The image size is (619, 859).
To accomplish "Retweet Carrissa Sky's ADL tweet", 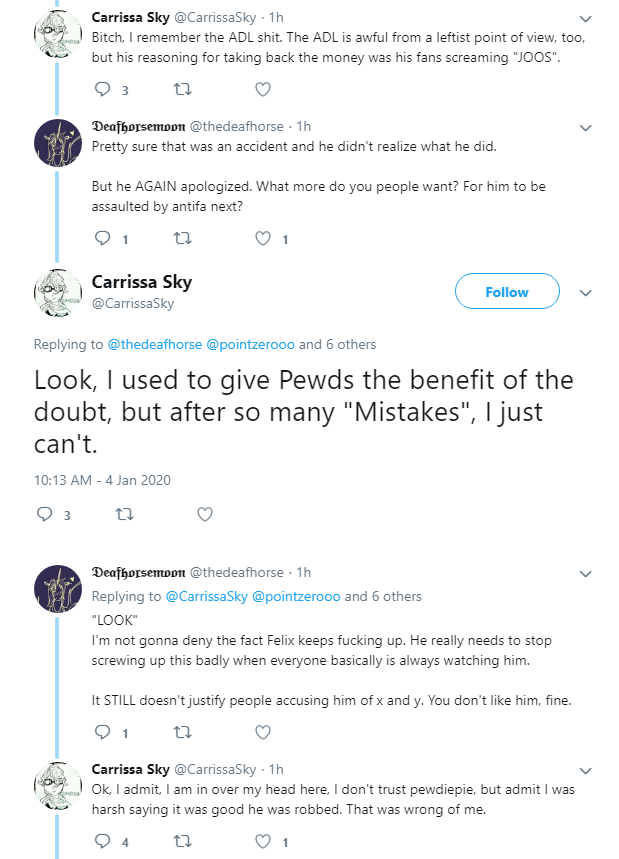I will pos(182,89).
